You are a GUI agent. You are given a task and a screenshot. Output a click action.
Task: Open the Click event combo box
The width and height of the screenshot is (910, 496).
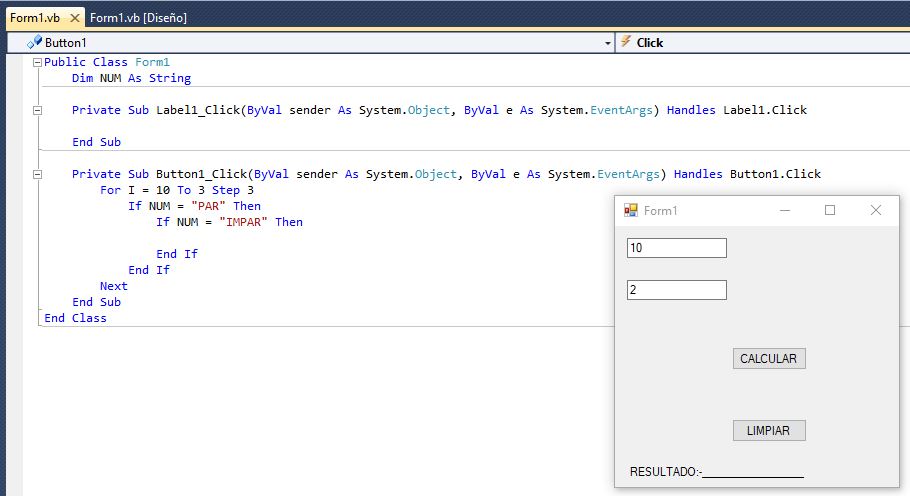coord(760,42)
